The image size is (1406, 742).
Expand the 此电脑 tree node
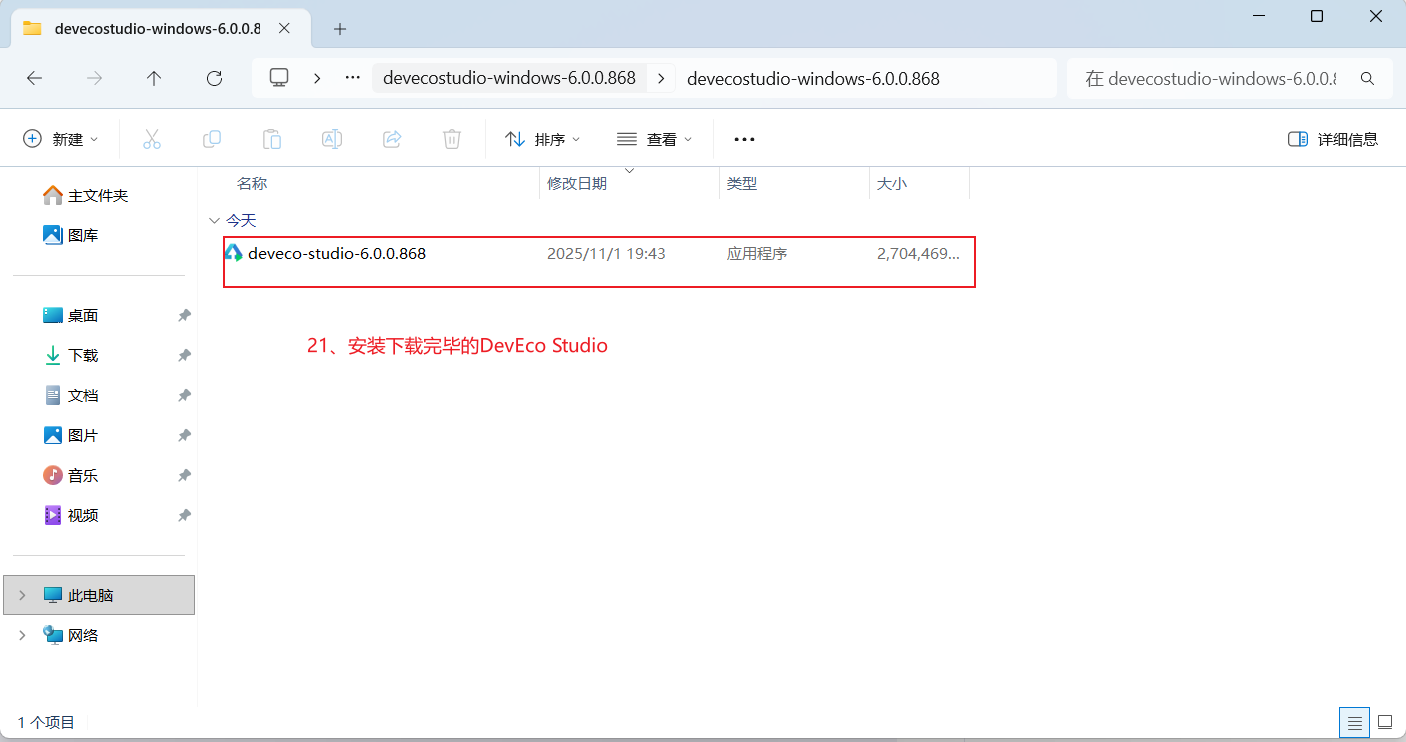22,595
